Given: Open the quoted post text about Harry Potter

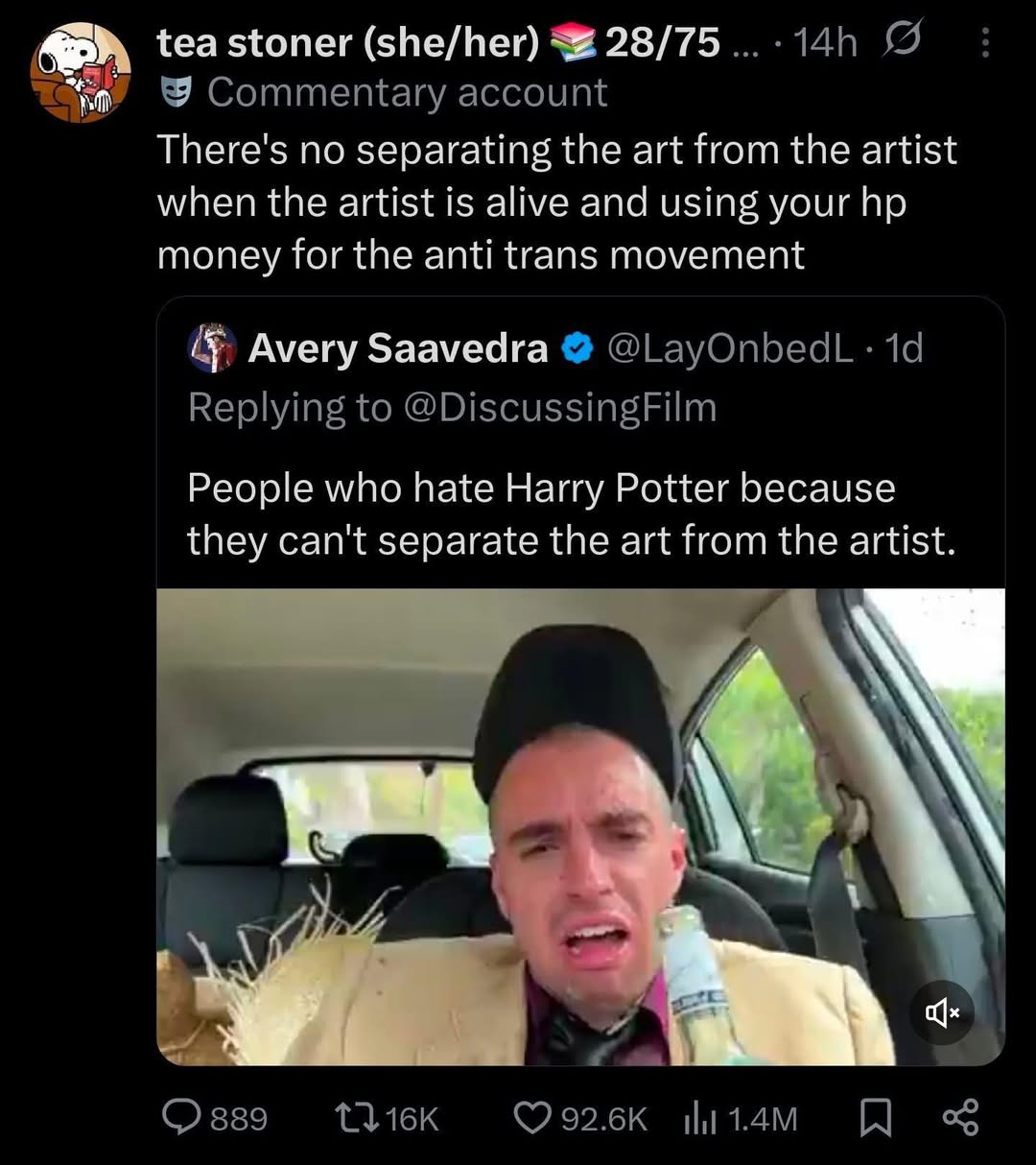Looking at the screenshot, I should pos(571,514).
